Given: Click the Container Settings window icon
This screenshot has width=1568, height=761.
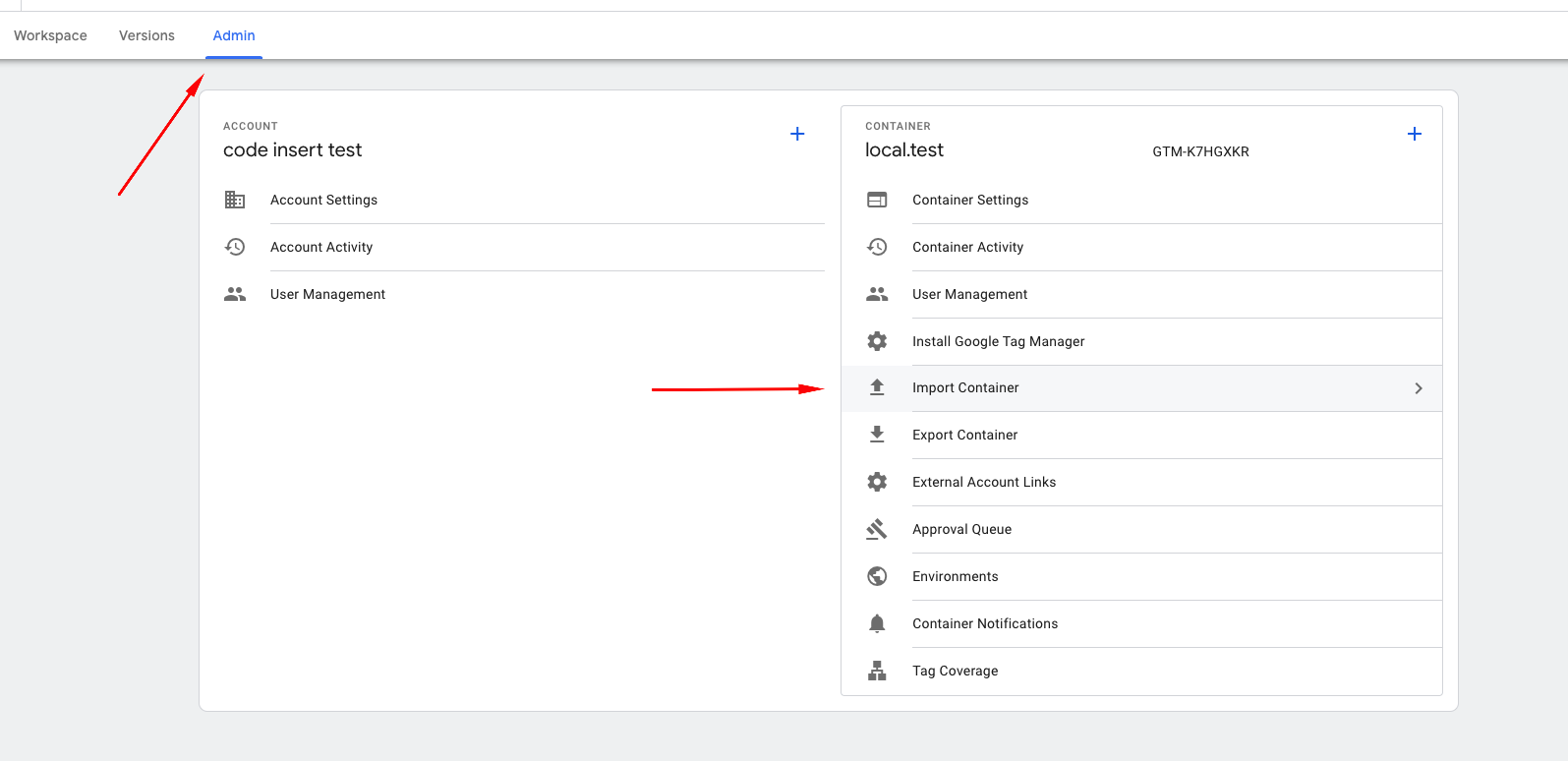Looking at the screenshot, I should pyautogui.click(x=877, y=200).
